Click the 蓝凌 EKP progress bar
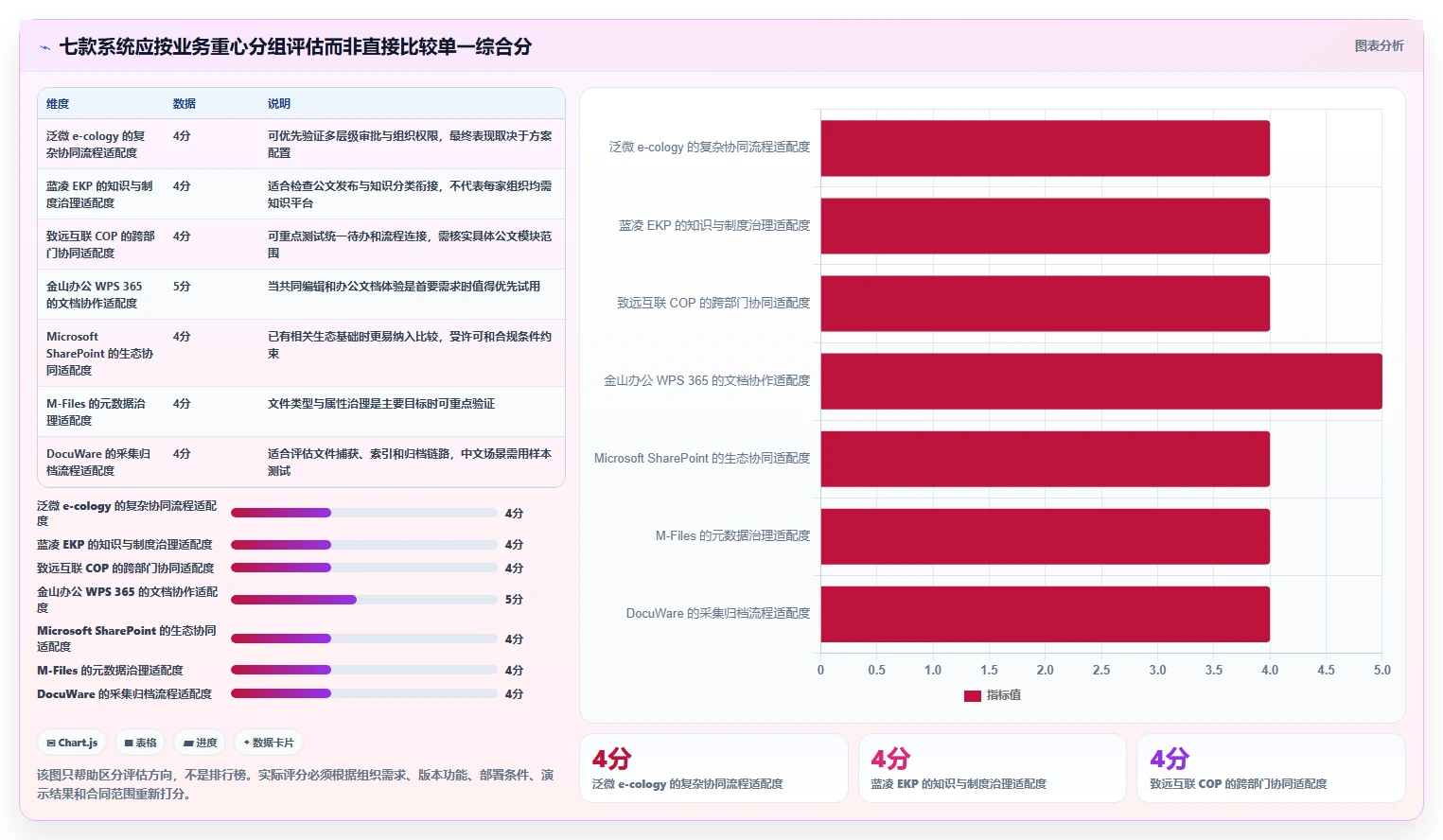1443x840 pixels. coord(364,545)
